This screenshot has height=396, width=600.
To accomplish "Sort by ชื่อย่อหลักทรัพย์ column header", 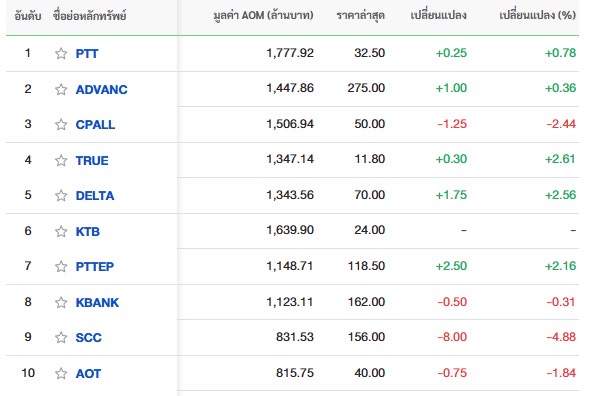I will click(x=90, y=16).
